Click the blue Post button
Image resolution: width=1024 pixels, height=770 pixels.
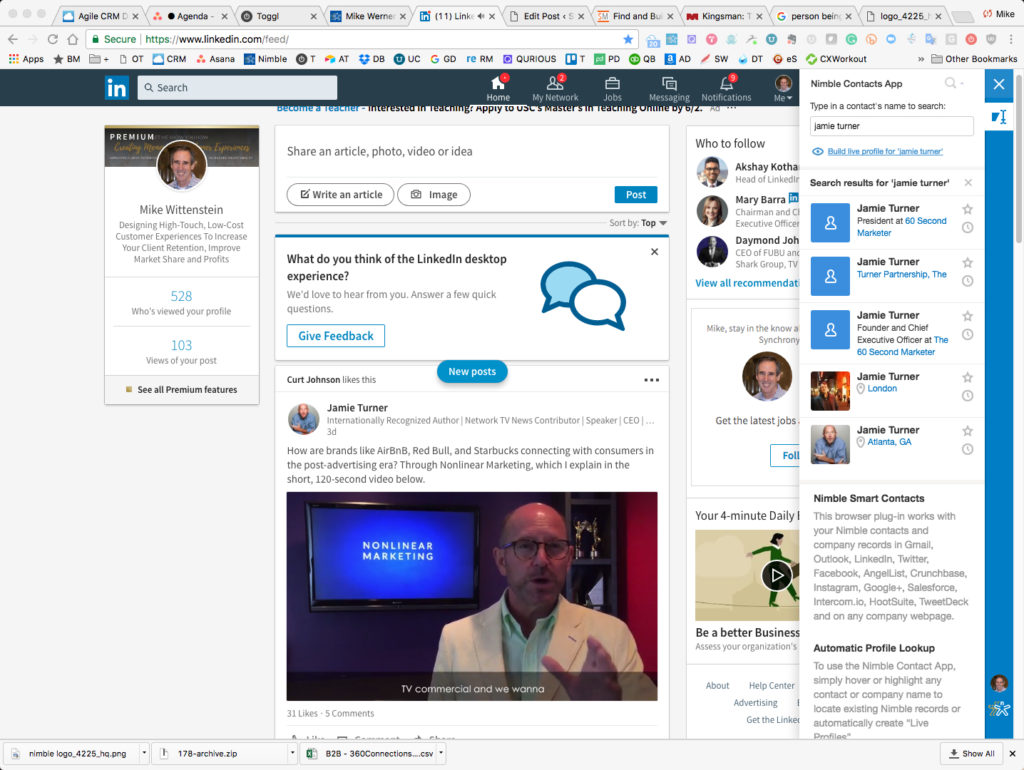pos(635,195)
